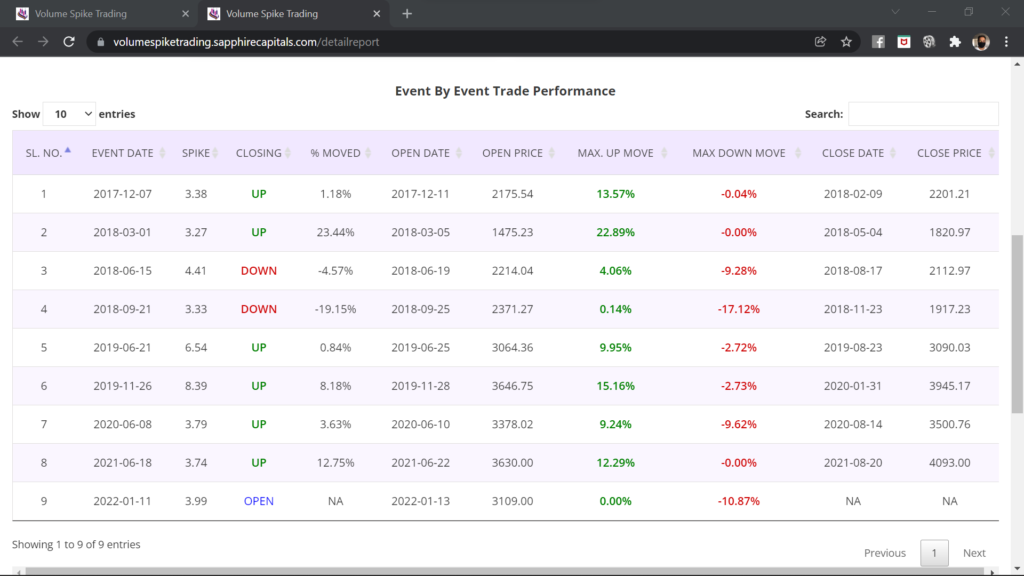The image size is (1024, 576).
Task: Click the McAfee extension icon
Action: pos(904,42)
